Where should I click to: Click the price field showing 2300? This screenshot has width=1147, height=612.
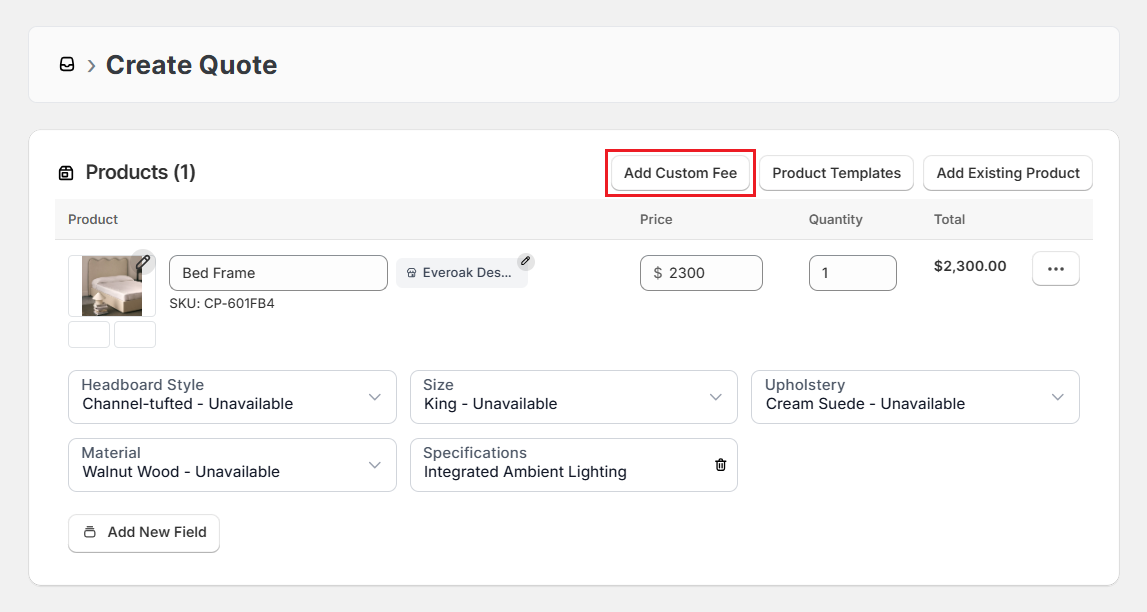702,273
